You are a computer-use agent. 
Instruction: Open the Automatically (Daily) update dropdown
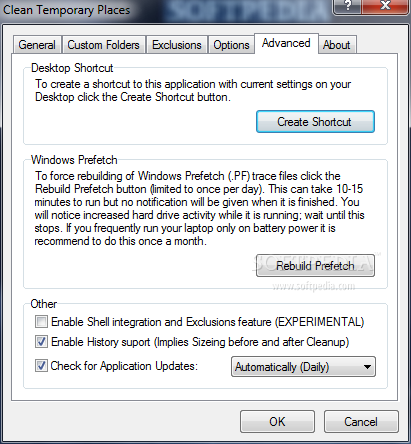[x=303, y=367]
